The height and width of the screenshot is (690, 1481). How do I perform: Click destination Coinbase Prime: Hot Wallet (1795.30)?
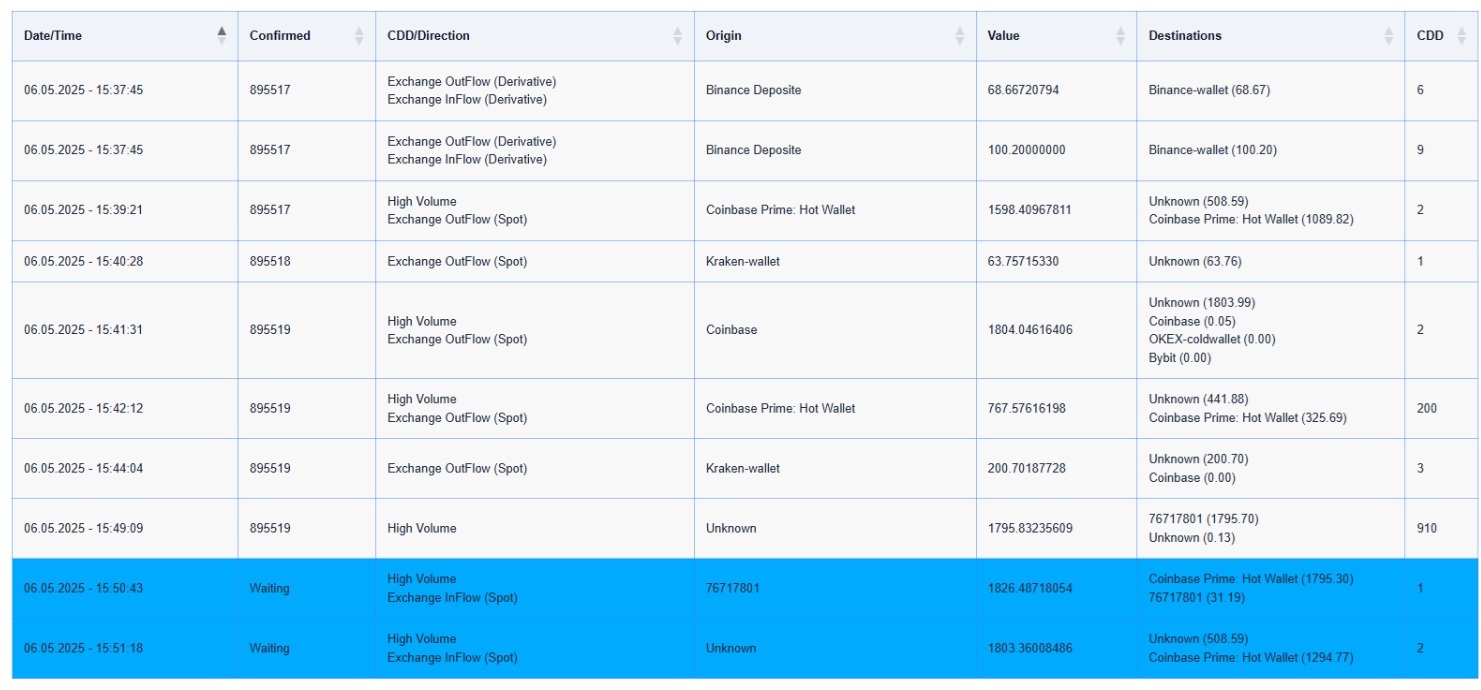pyautogui.click(x=1251, y=579)
